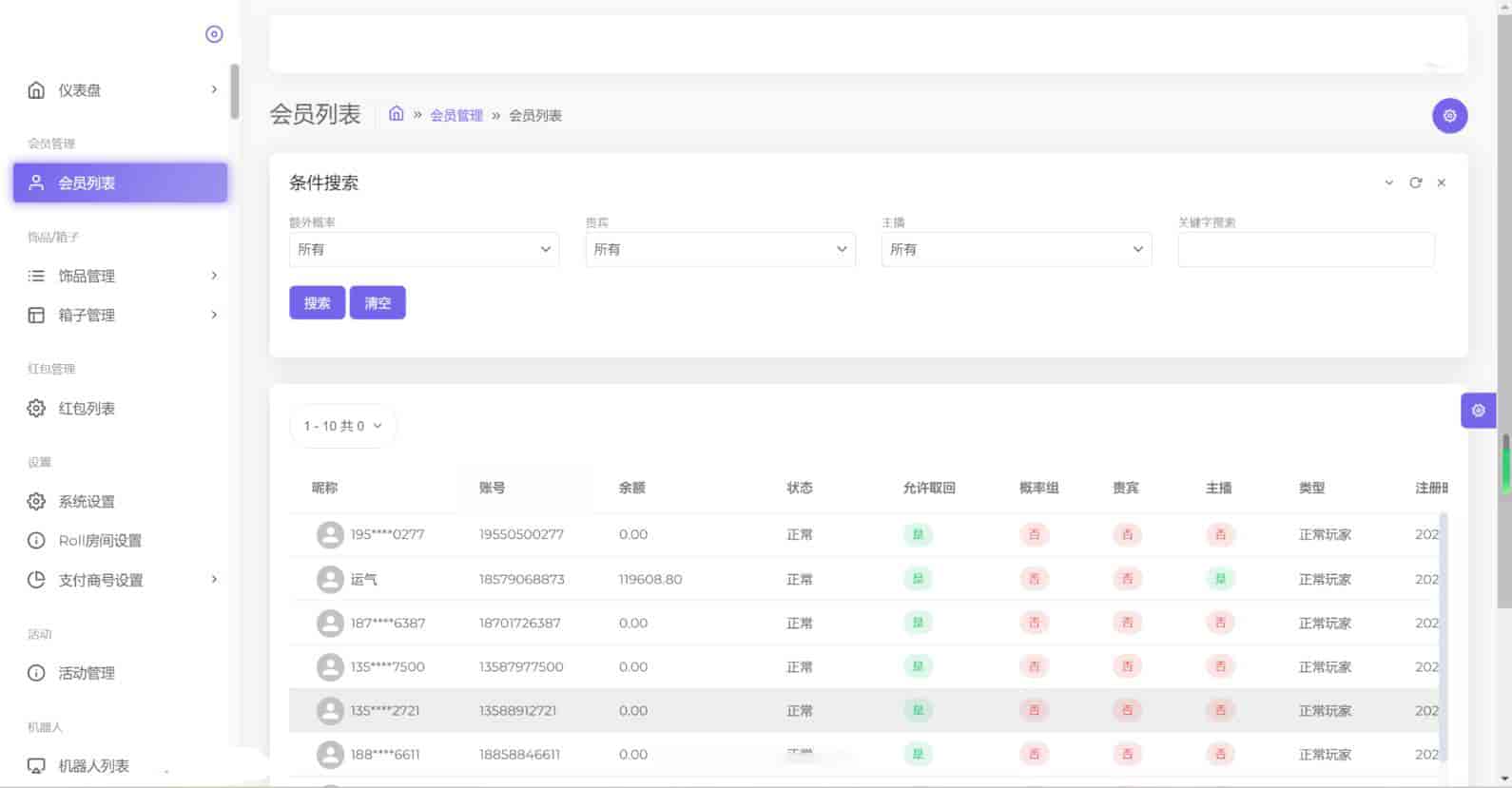Open the 额外概率 dropdown
Image resolution: width=1512 pixels, height=788 pixels.
423,249
